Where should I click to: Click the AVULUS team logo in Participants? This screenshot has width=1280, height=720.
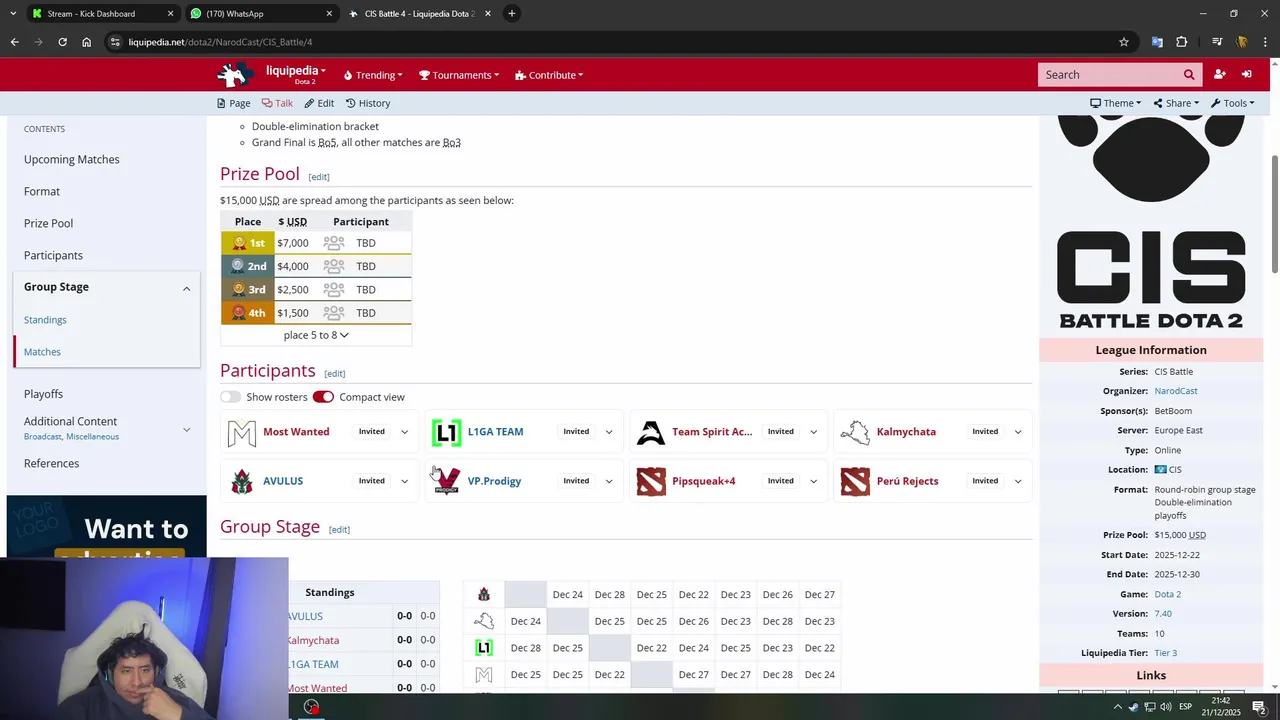(241, 481)
